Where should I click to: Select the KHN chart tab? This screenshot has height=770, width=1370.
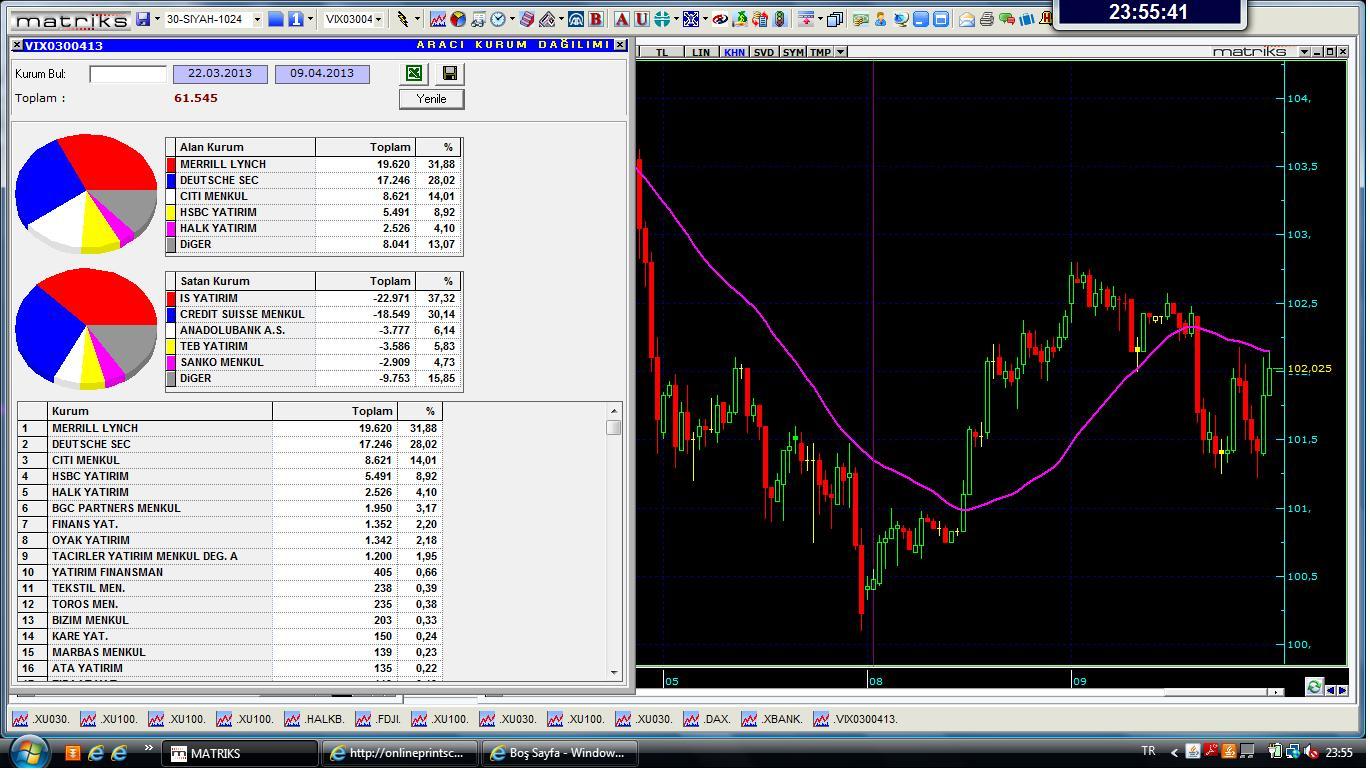pos(734,52)
